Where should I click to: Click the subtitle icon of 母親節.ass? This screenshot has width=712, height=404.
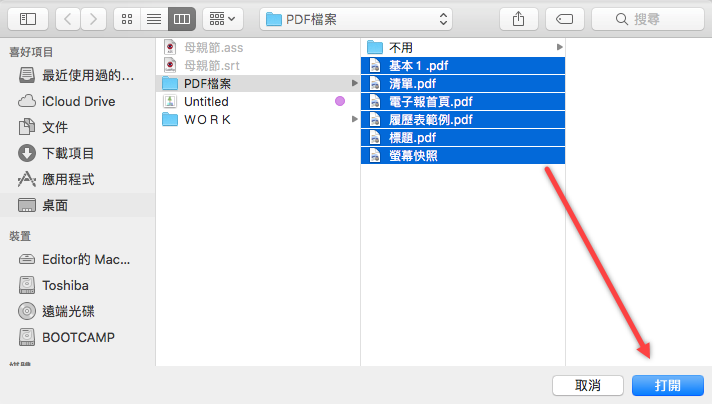pyautogui.click(x=170, y=47)
